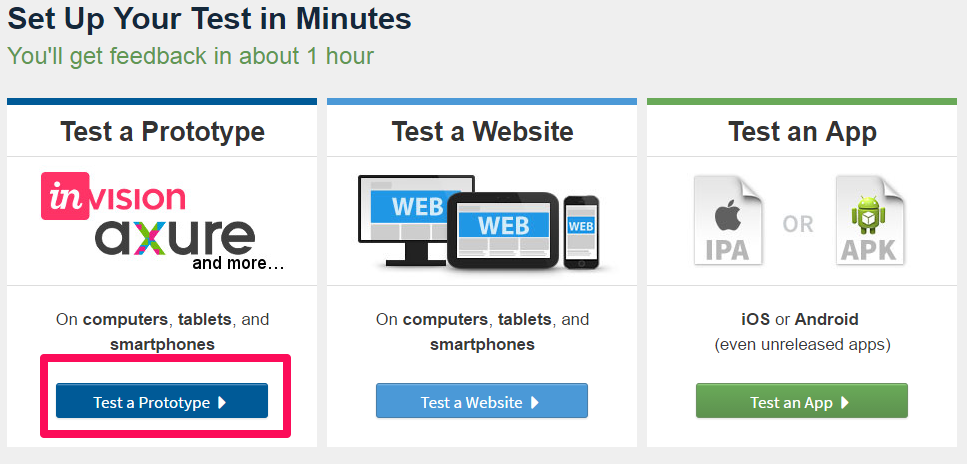967x464 pixels.
Task: Click "Set Up Your Test in Minutes" heading
Action: (x=209, y=19)
